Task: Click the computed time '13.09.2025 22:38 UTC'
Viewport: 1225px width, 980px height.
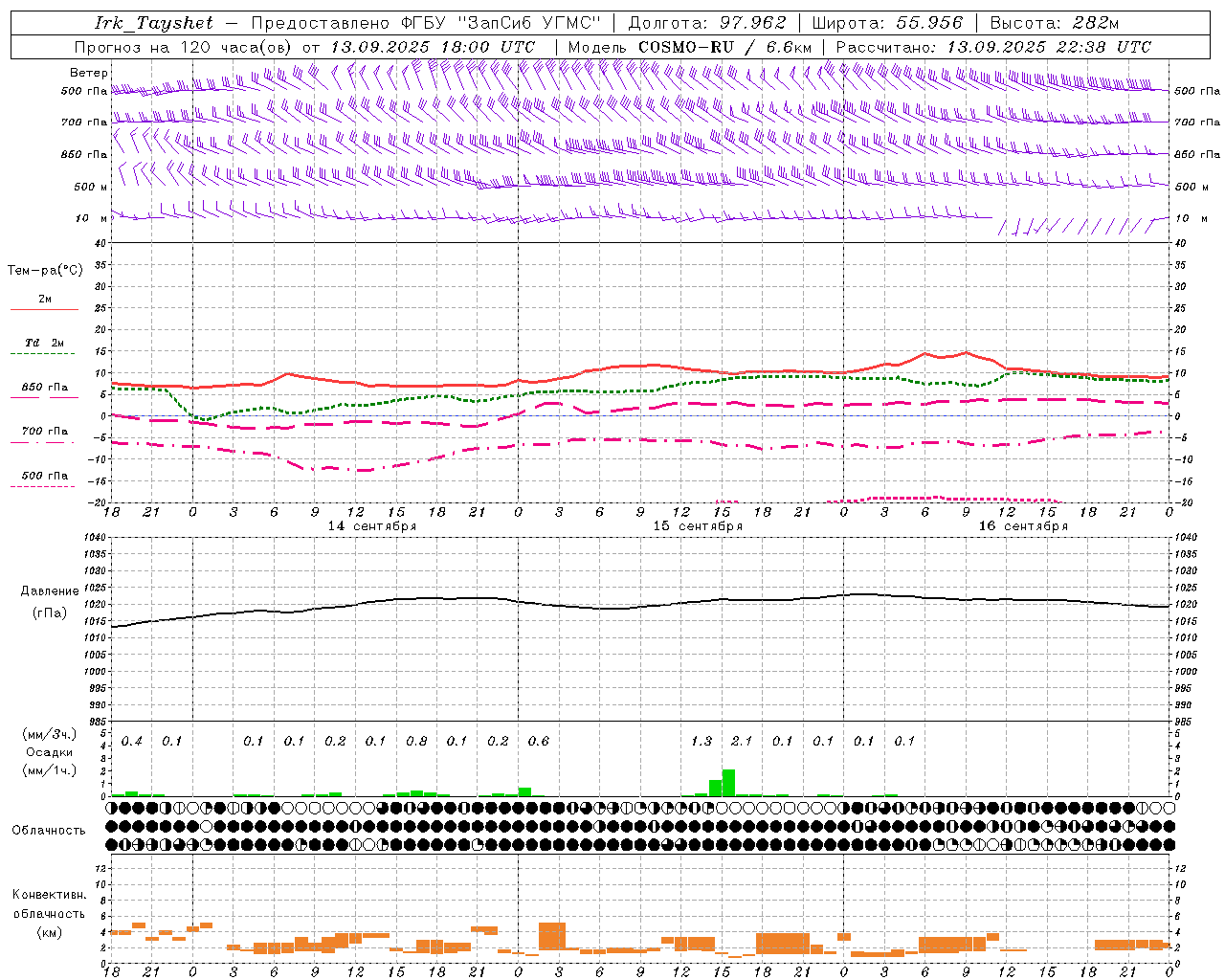Action: (1049, 47)
